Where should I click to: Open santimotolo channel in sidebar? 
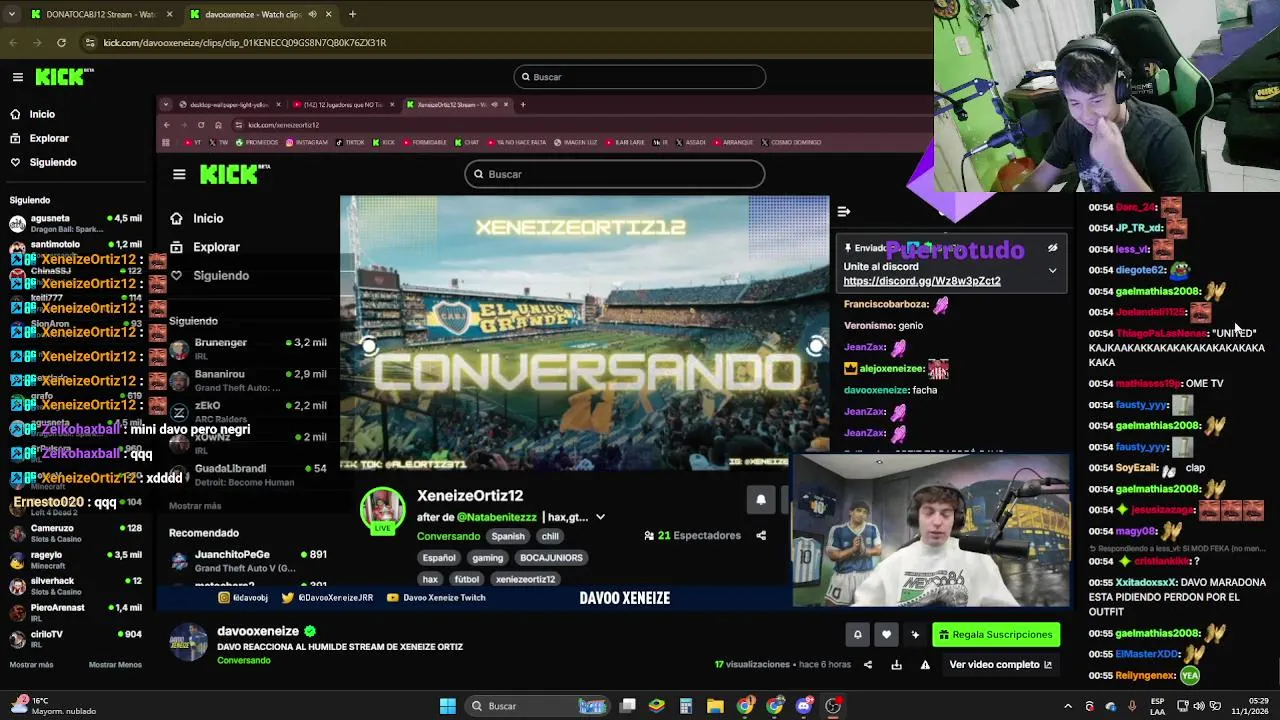[x=75, y=249]
